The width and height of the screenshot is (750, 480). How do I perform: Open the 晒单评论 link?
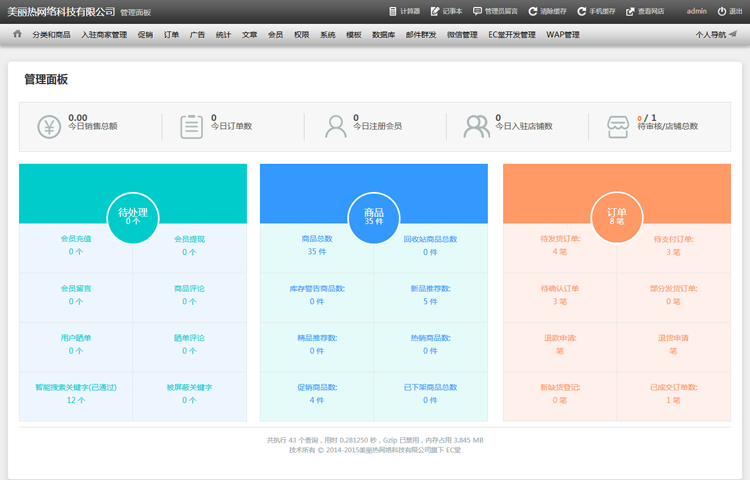pos(189,338)
